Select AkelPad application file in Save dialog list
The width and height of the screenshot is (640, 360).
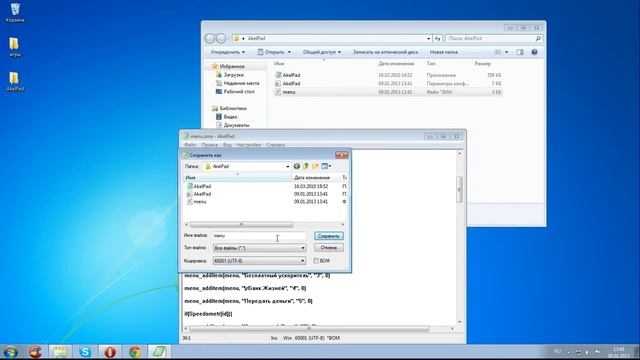(202, 186)
